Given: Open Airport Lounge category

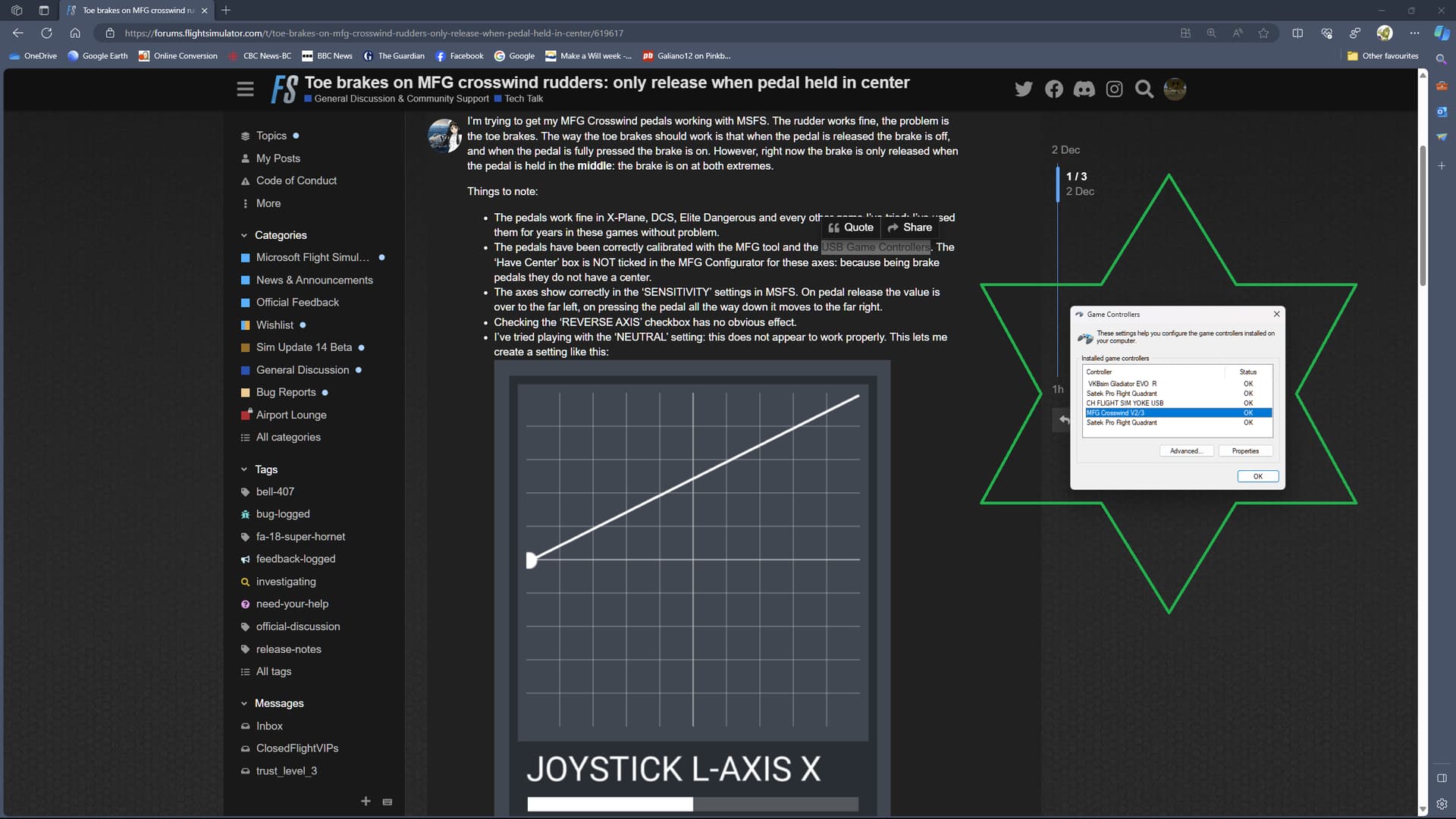Looking at the screenshot, I should 290,415.
